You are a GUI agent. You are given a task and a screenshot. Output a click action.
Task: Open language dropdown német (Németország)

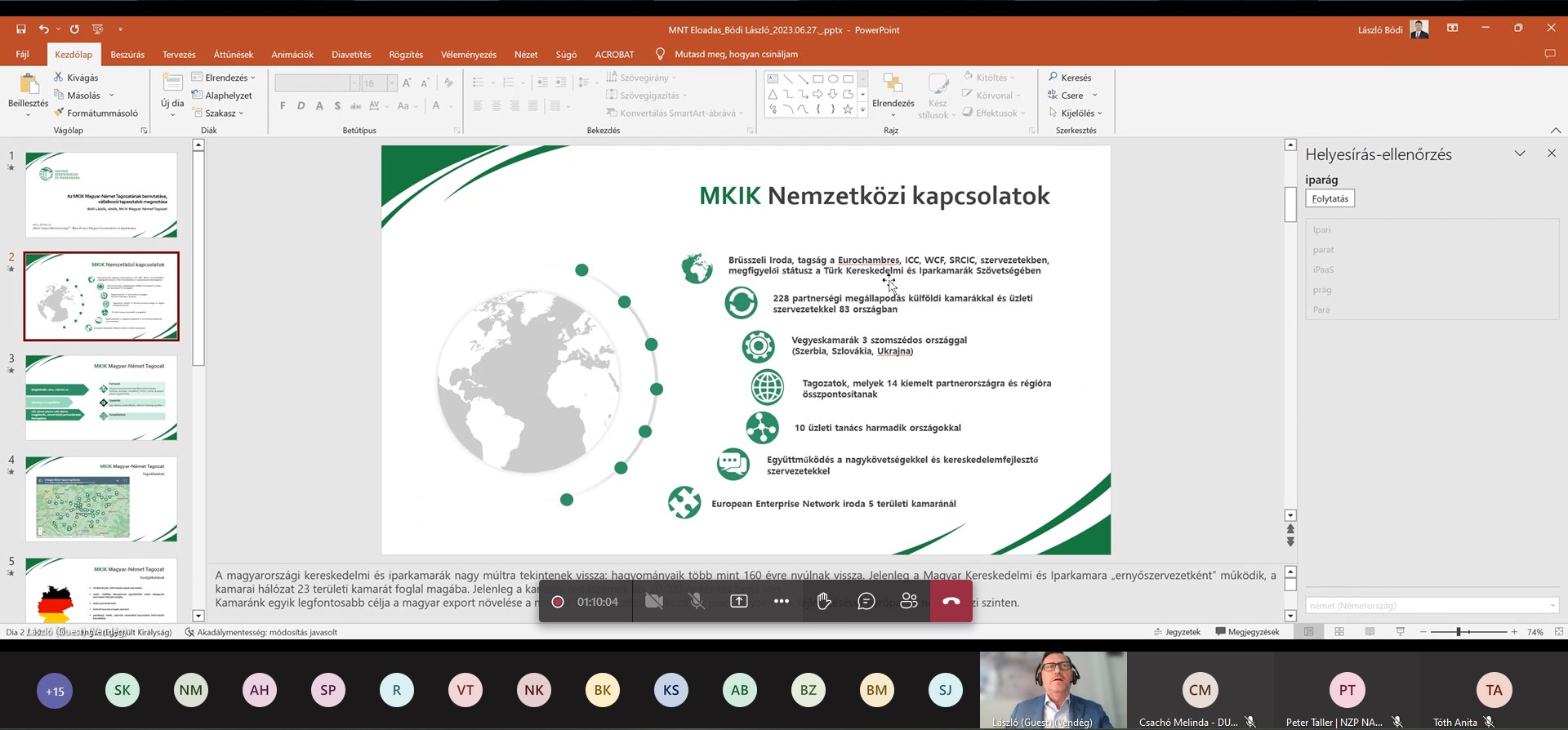(1432, 606)
